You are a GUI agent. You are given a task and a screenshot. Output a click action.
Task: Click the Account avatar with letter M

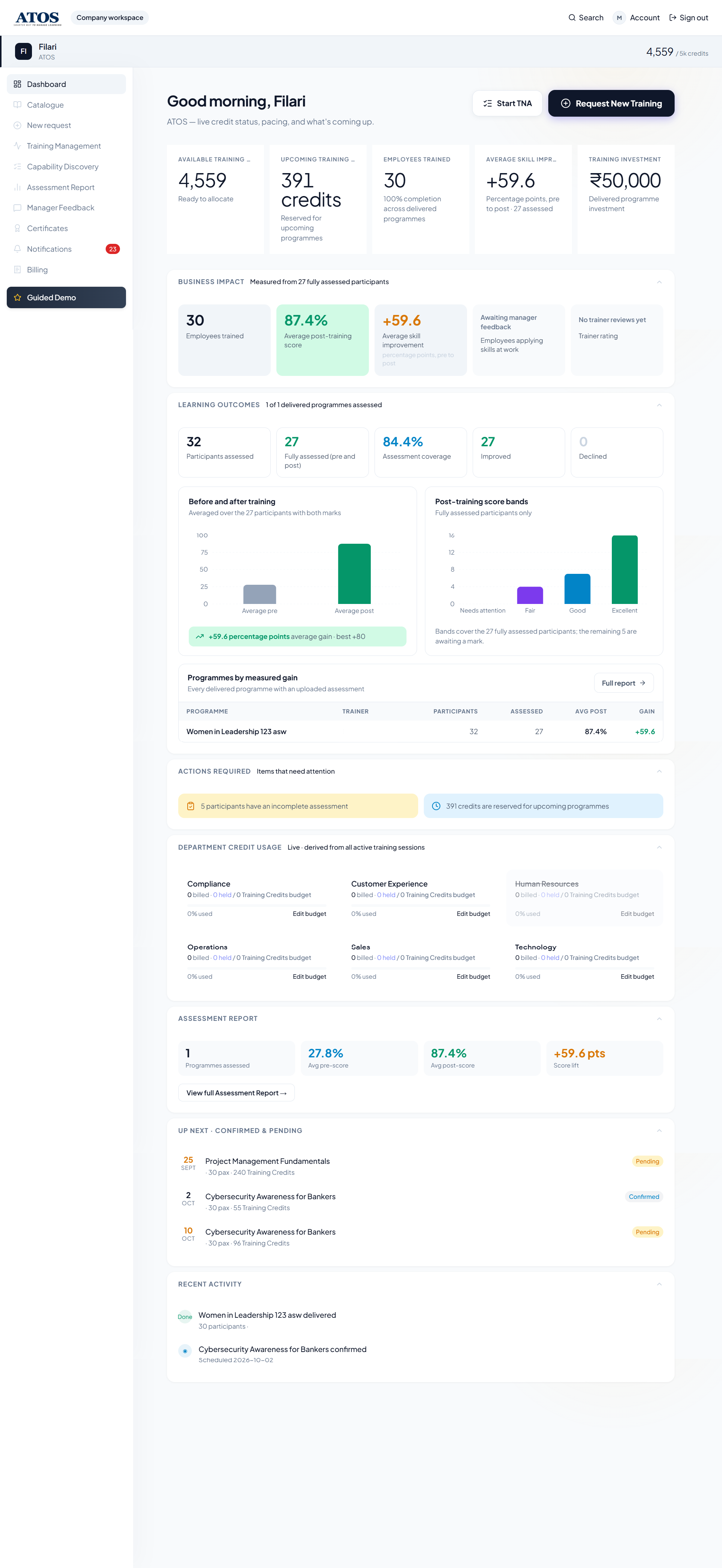pyautogui.click(x=619, y=18)
